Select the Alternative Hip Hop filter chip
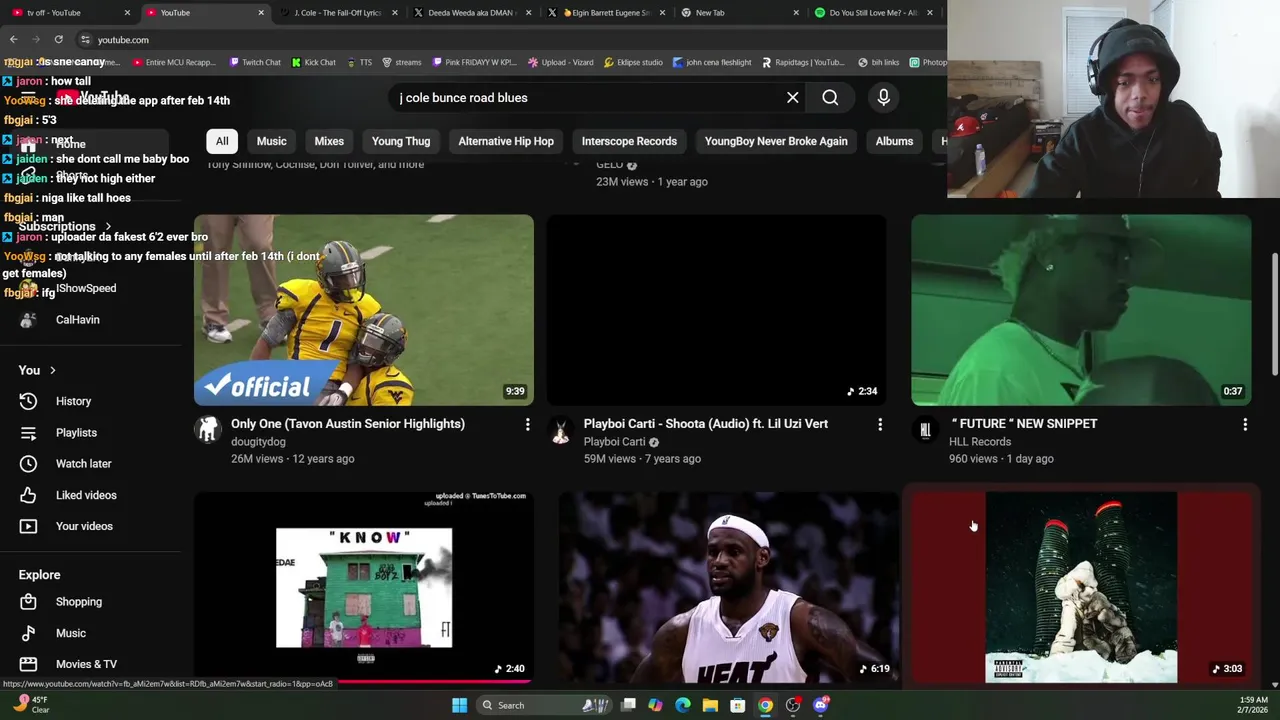 [506, 141]
